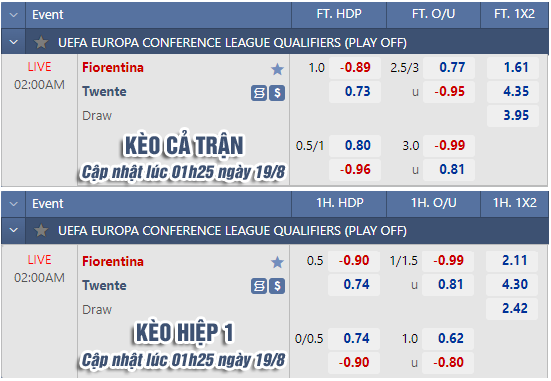Favorite the Fiorentina match in full-time table
Viewport: 551px width, 381px height.
(x=277, y=69)
